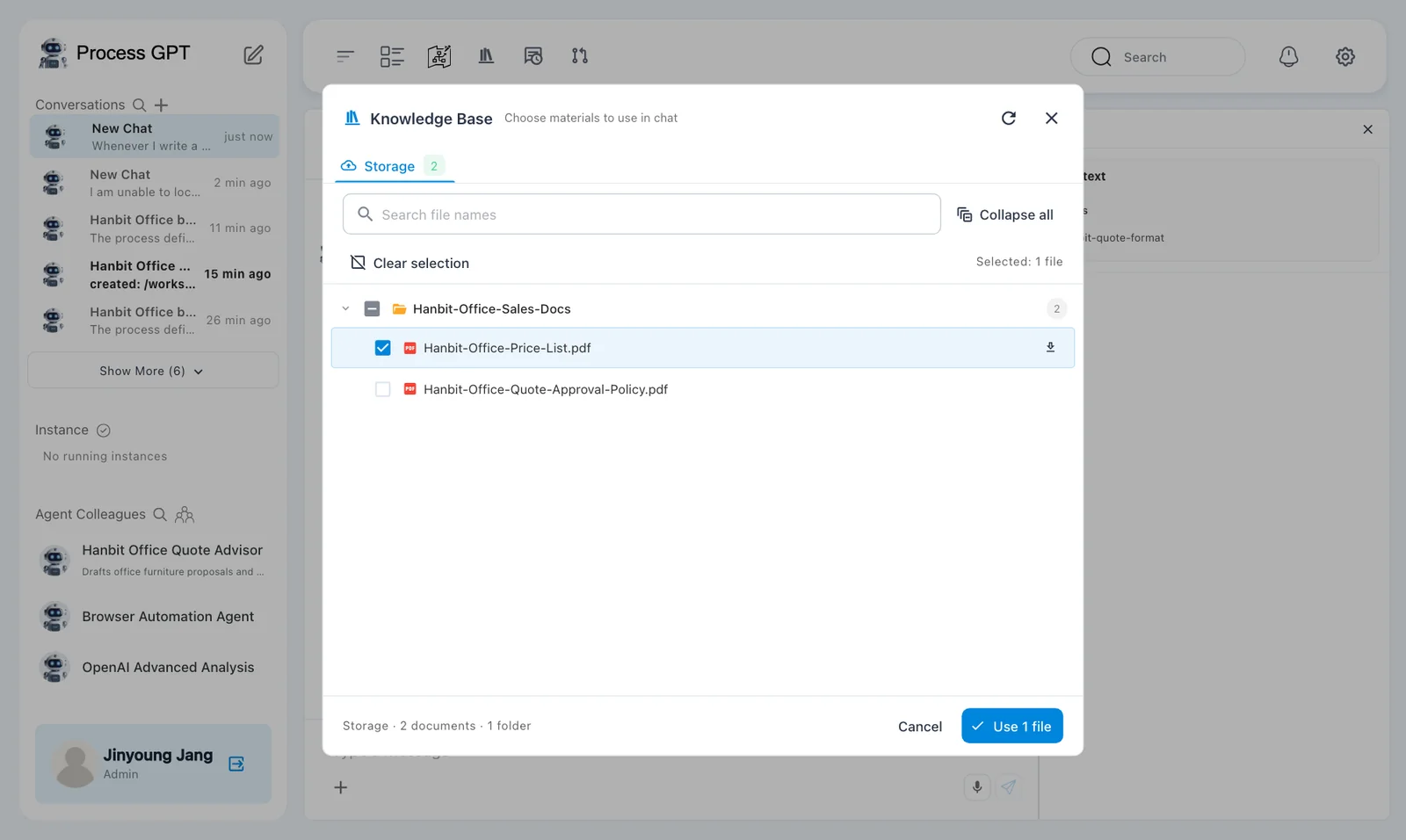The image size is (1406, 840).
Task: Click the plus attach button in chat
Action: click(341, 787)
